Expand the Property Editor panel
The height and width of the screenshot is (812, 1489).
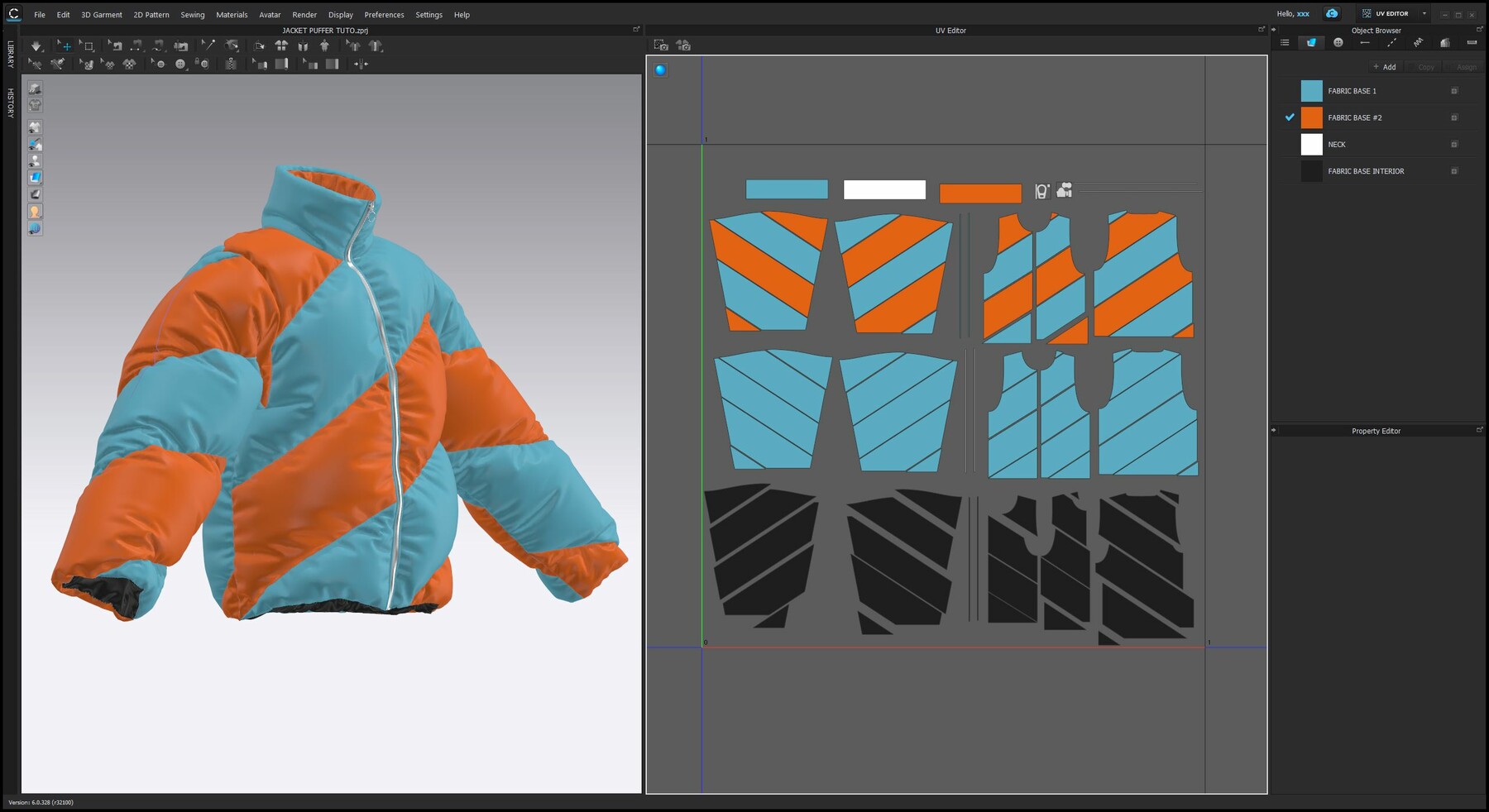coord(1480,430)
